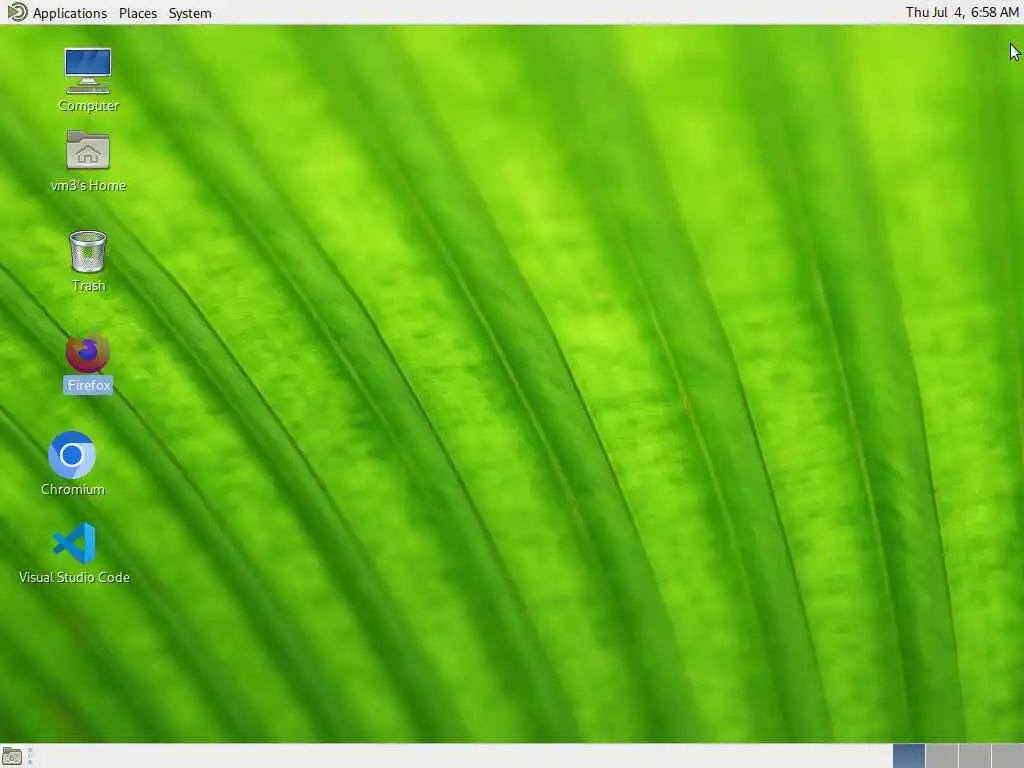1024x768 pixels.
Task: Open the clock showing Thu Jul 4, 6:58 AM
Action: 962,12
